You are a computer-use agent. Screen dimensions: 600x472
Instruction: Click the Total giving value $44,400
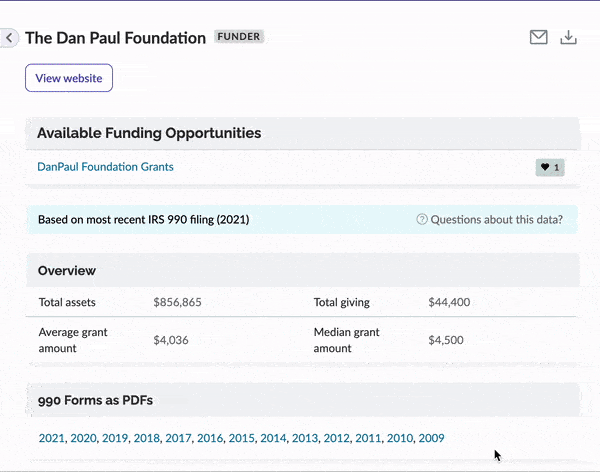point(449,302)
